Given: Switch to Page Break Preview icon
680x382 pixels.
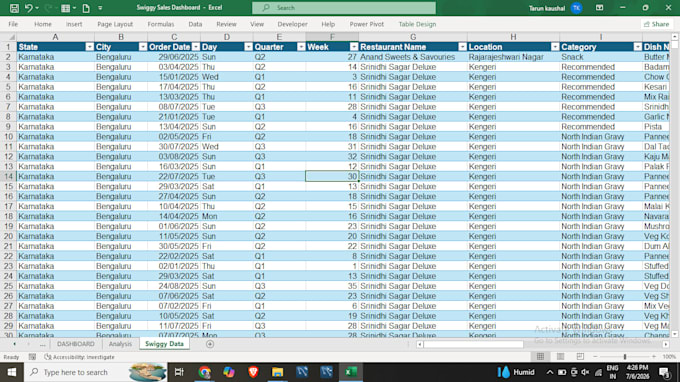Looking at the screenshot, I should tap(580, 356).
